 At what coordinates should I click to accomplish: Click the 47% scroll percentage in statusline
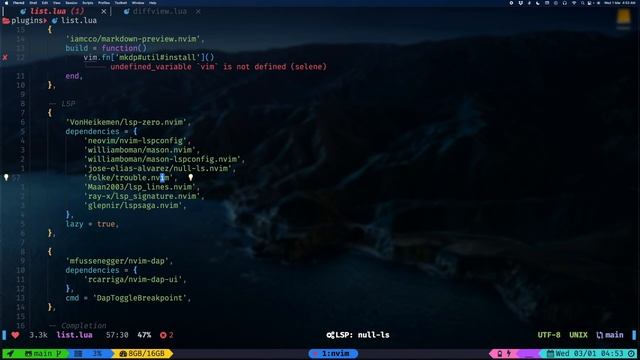click(144, 335)
